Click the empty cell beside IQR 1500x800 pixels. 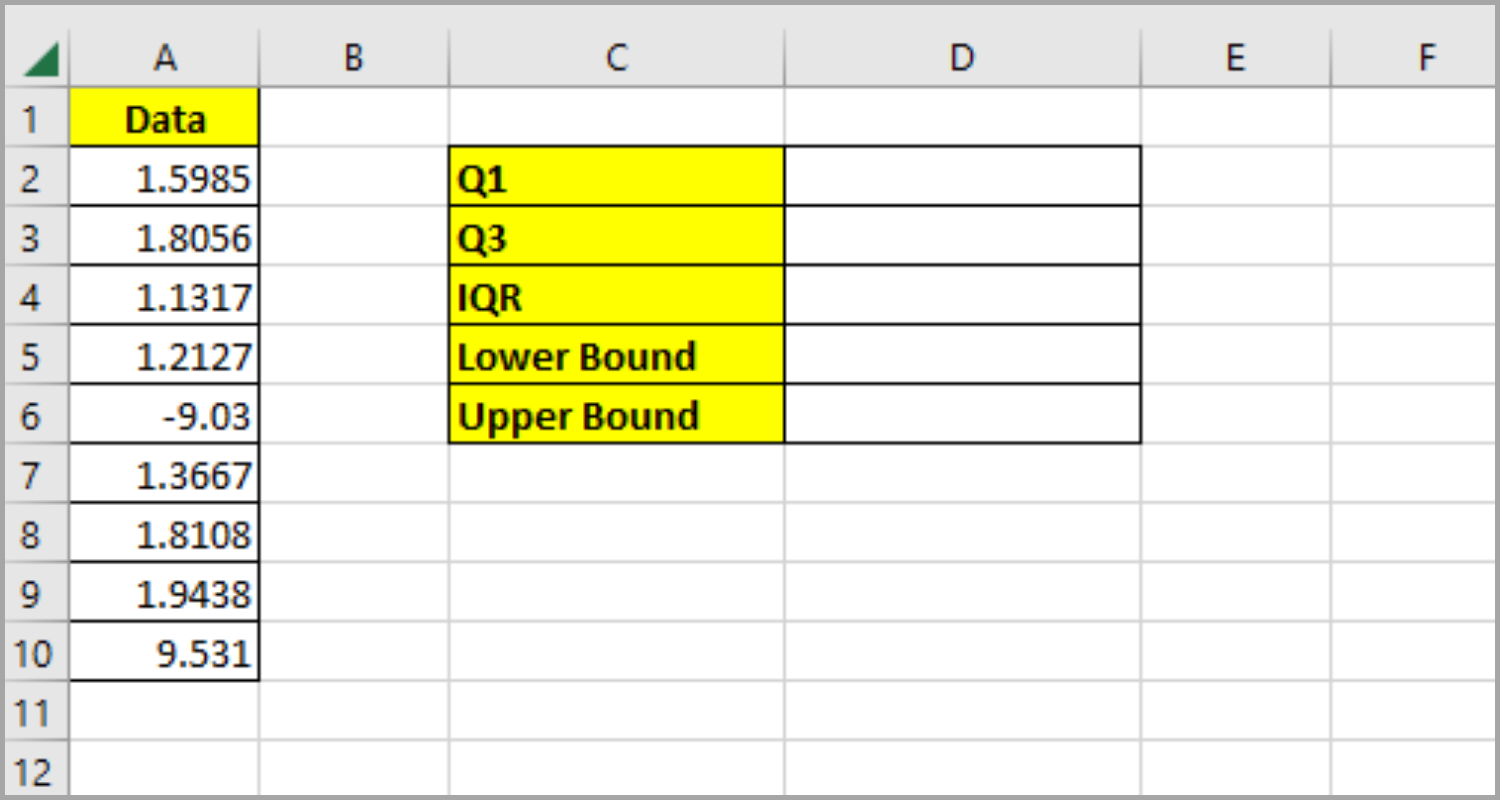961,296
